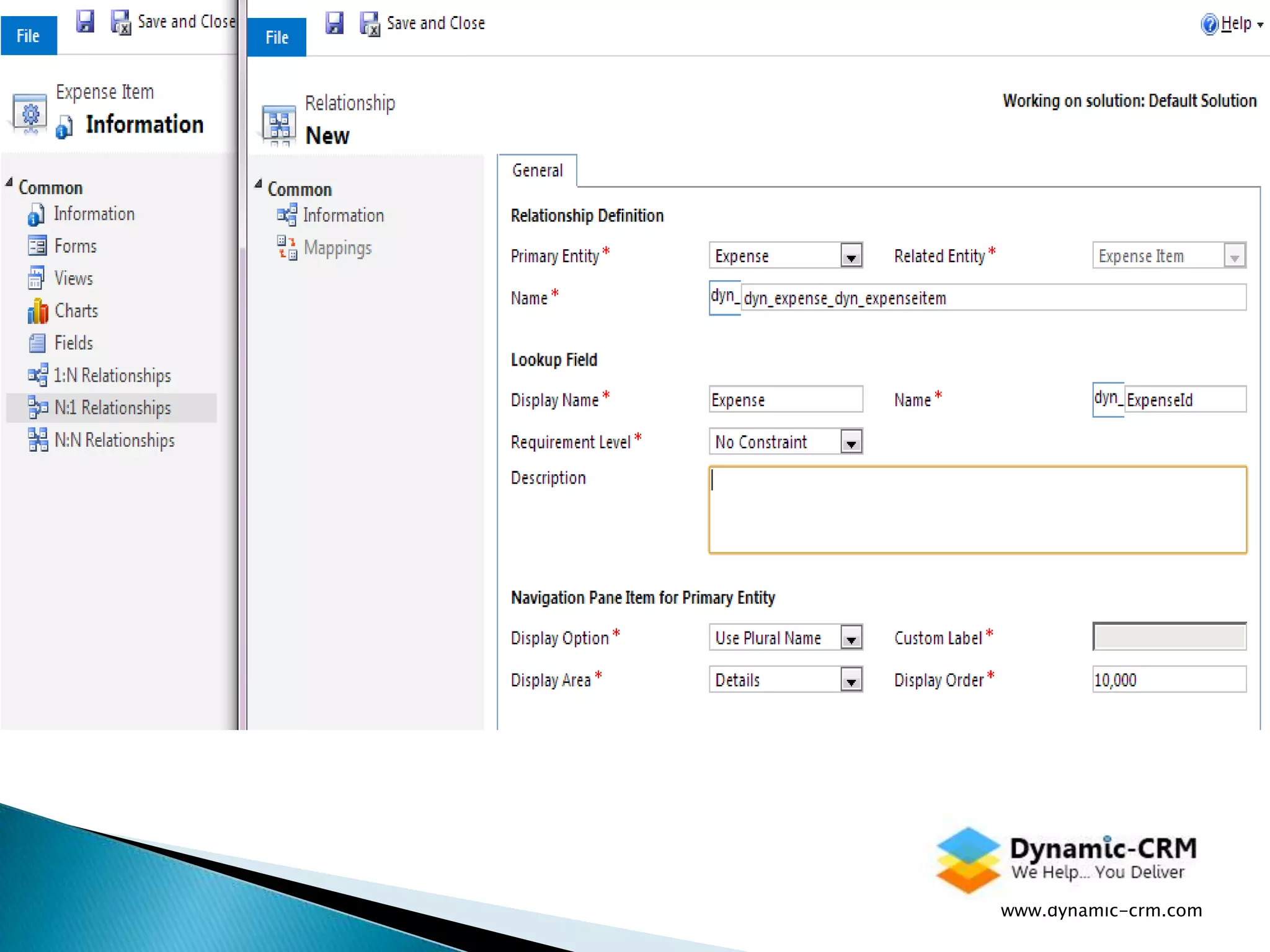The image size is (1270, 952).
Task: Click the Expense Item entity gear icon
Action: tap(30, 113)
